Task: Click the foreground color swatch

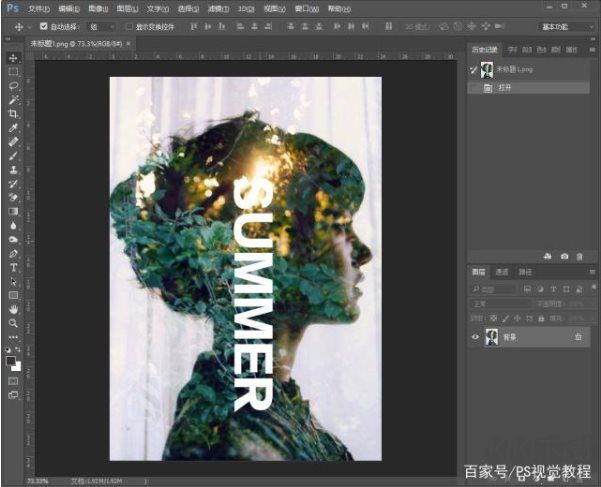Action: click(x=11, y=360)
